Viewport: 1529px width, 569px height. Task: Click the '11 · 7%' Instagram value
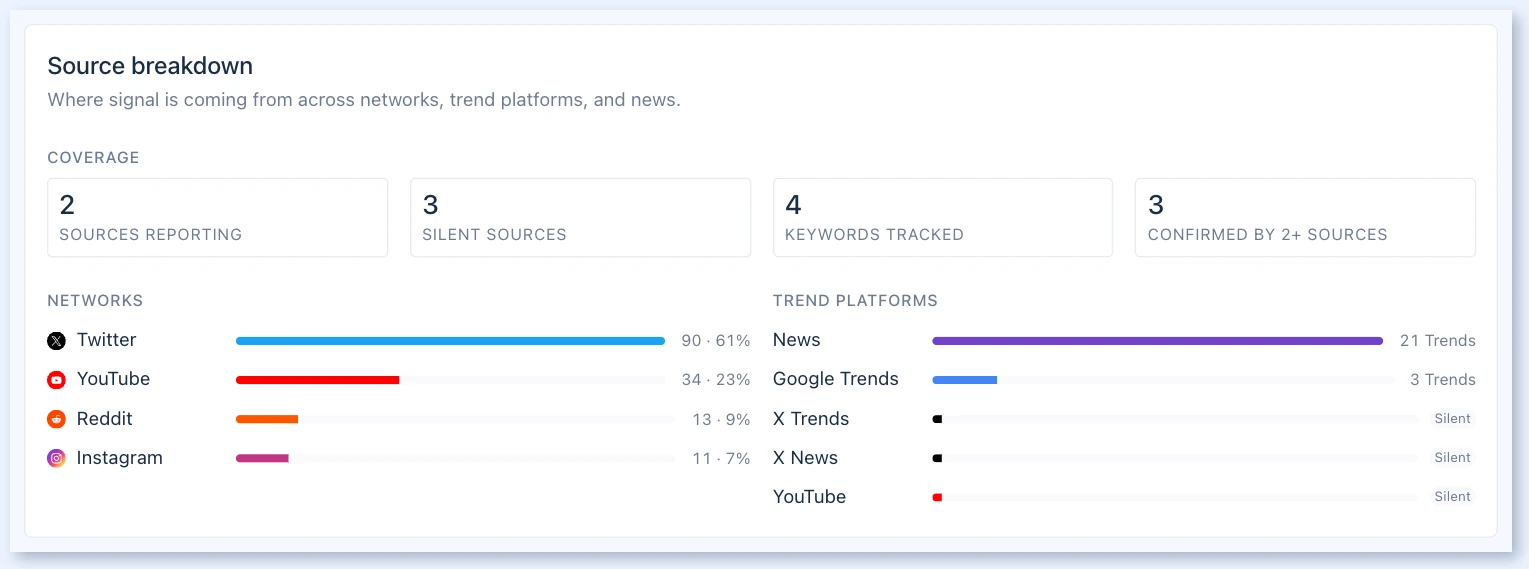[721, 458]
